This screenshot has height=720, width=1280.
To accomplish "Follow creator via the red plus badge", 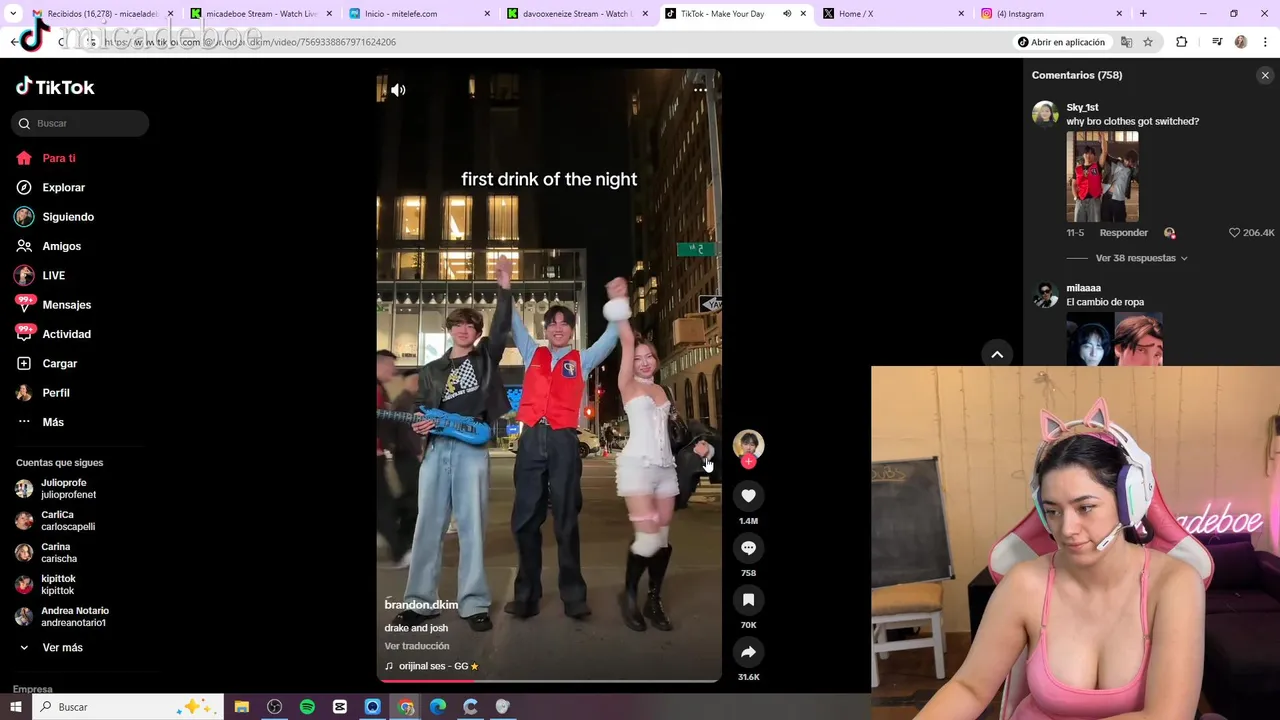I will (748, 461).
